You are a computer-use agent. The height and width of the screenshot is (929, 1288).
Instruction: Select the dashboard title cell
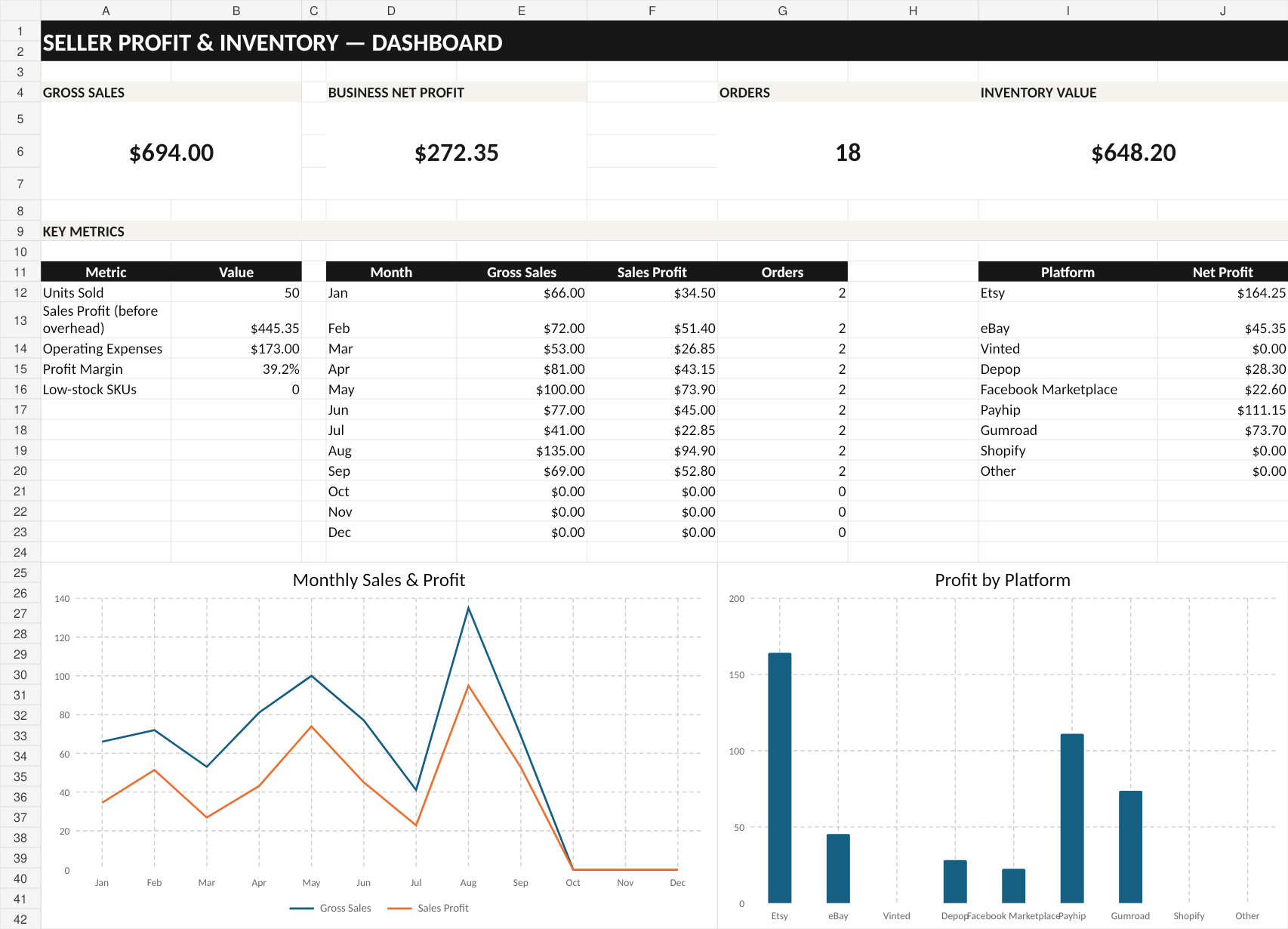[664, 41]
